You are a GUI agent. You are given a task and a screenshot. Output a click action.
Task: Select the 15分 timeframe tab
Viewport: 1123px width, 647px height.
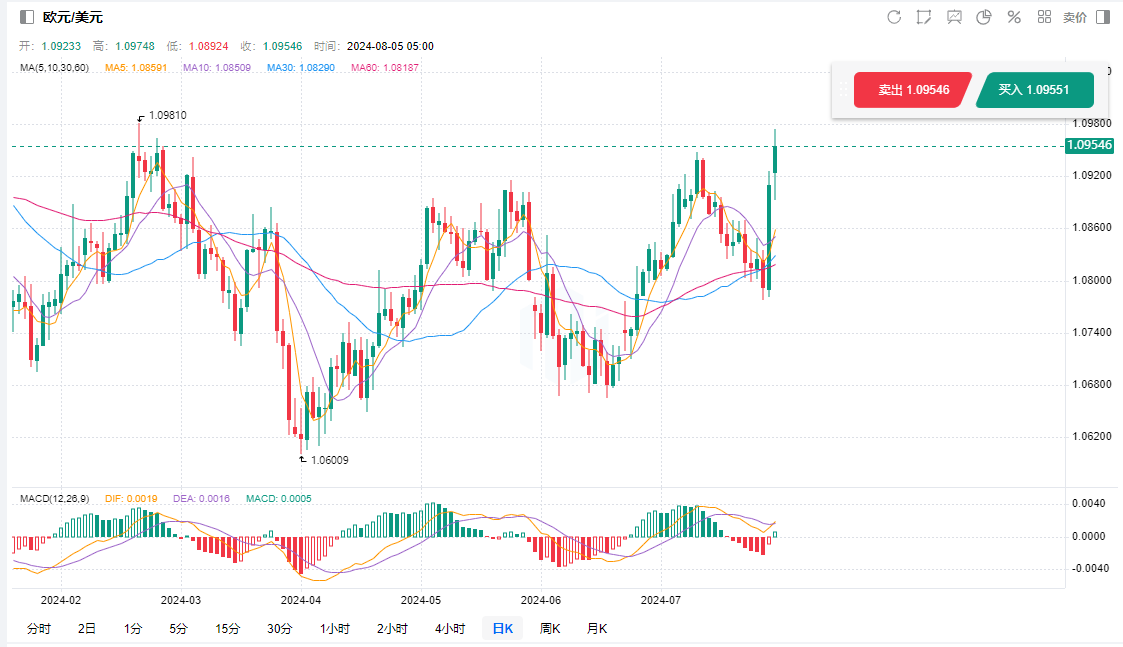pos(227,629)
